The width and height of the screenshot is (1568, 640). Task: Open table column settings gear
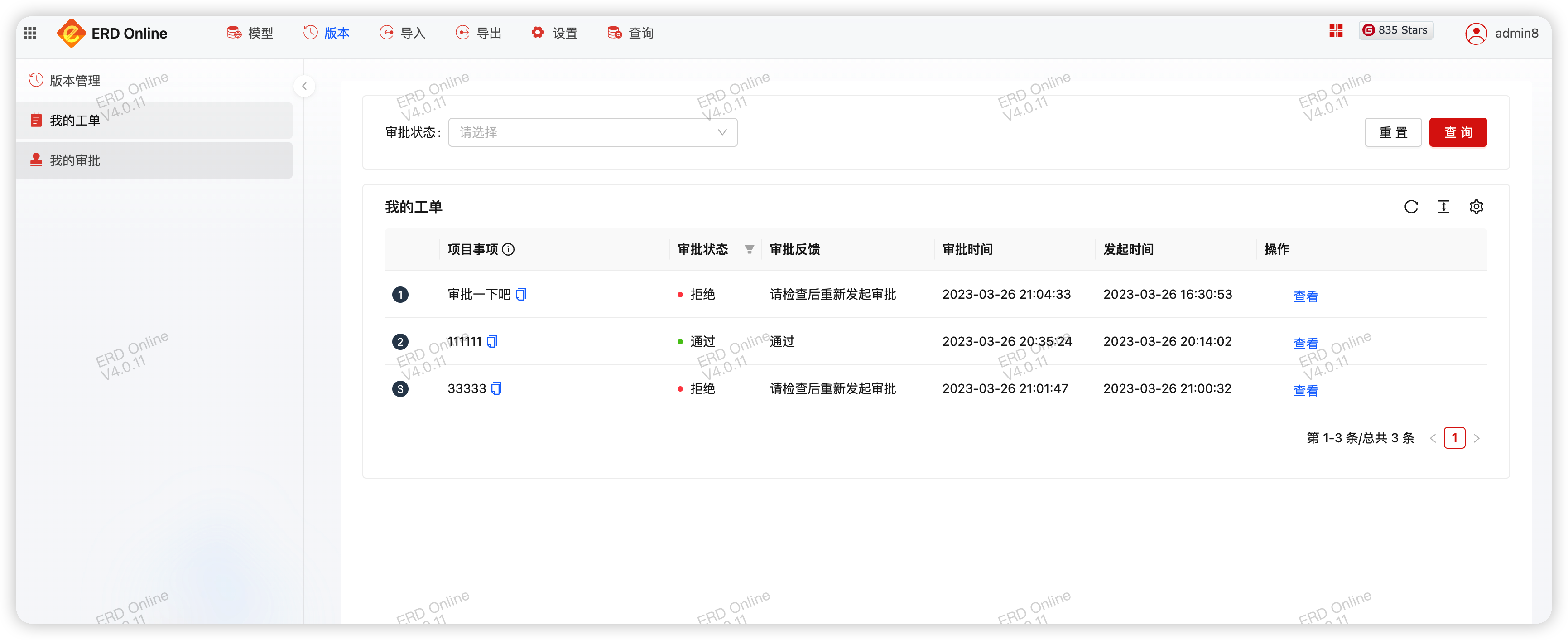click(x=1476, y=207)
